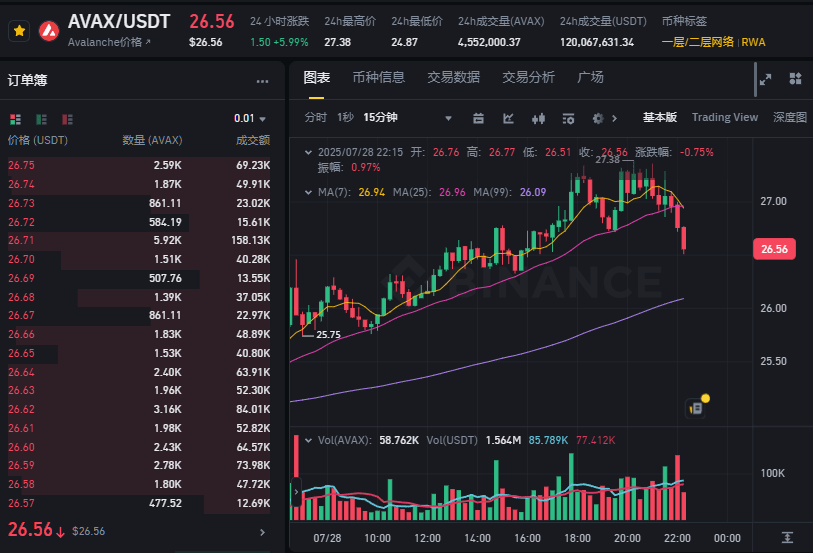Screen dimensions: 813x553
Task: Open the chart settings gear icon
Action: pyautogui.click(x=598, y=119)
